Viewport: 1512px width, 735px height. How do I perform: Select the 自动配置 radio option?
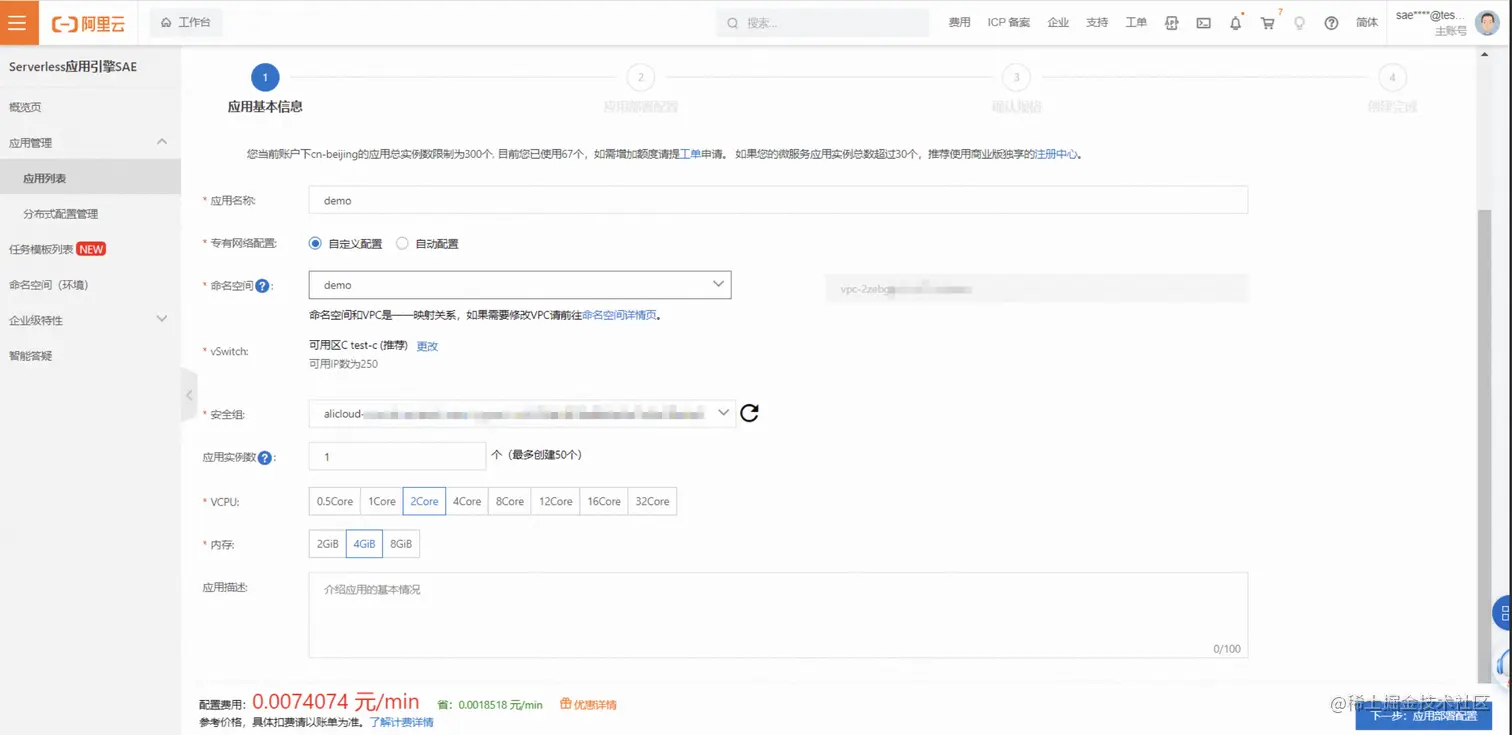click(401, 243)
